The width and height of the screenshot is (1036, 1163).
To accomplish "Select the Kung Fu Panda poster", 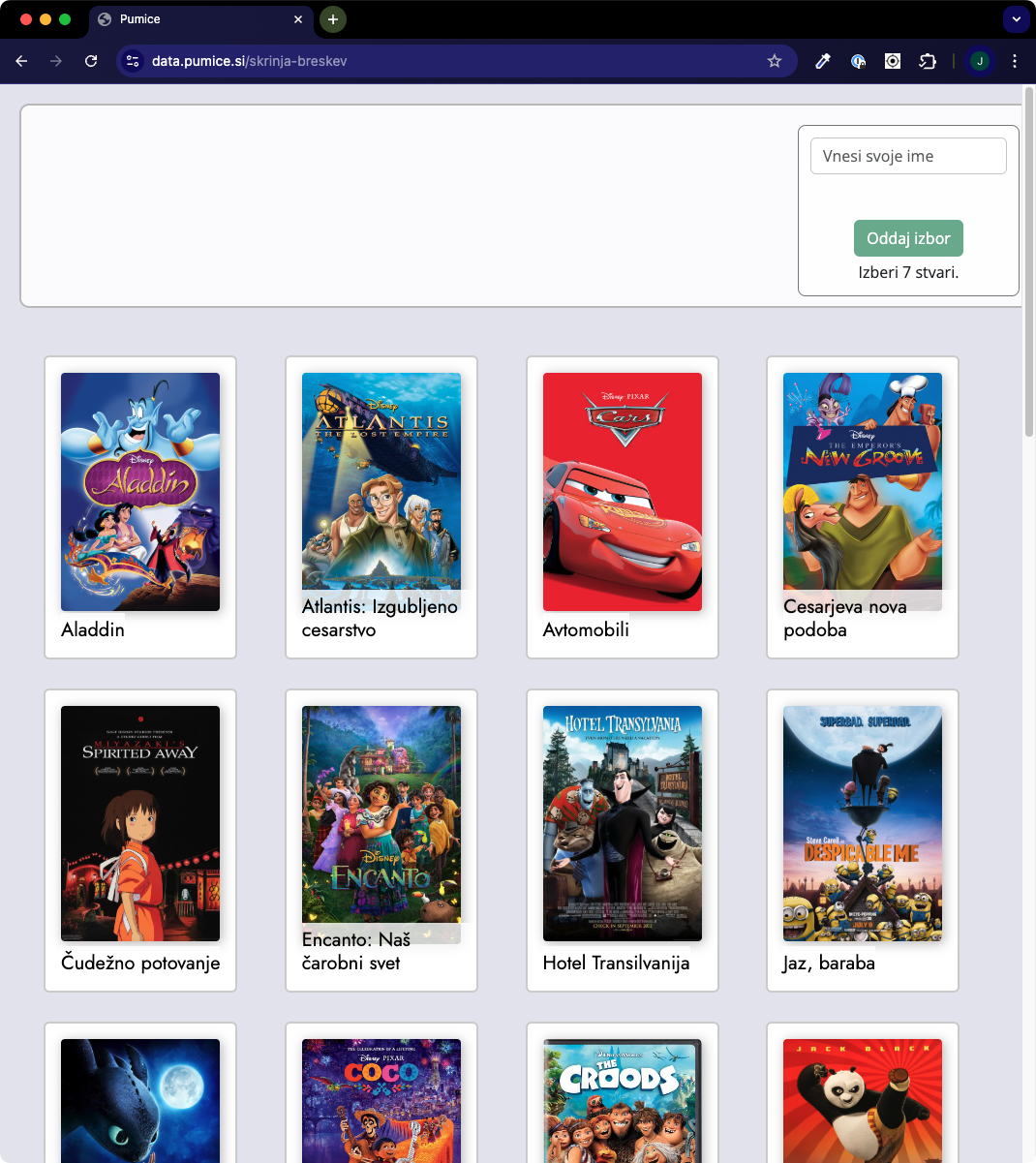I will coord(863,1101).
